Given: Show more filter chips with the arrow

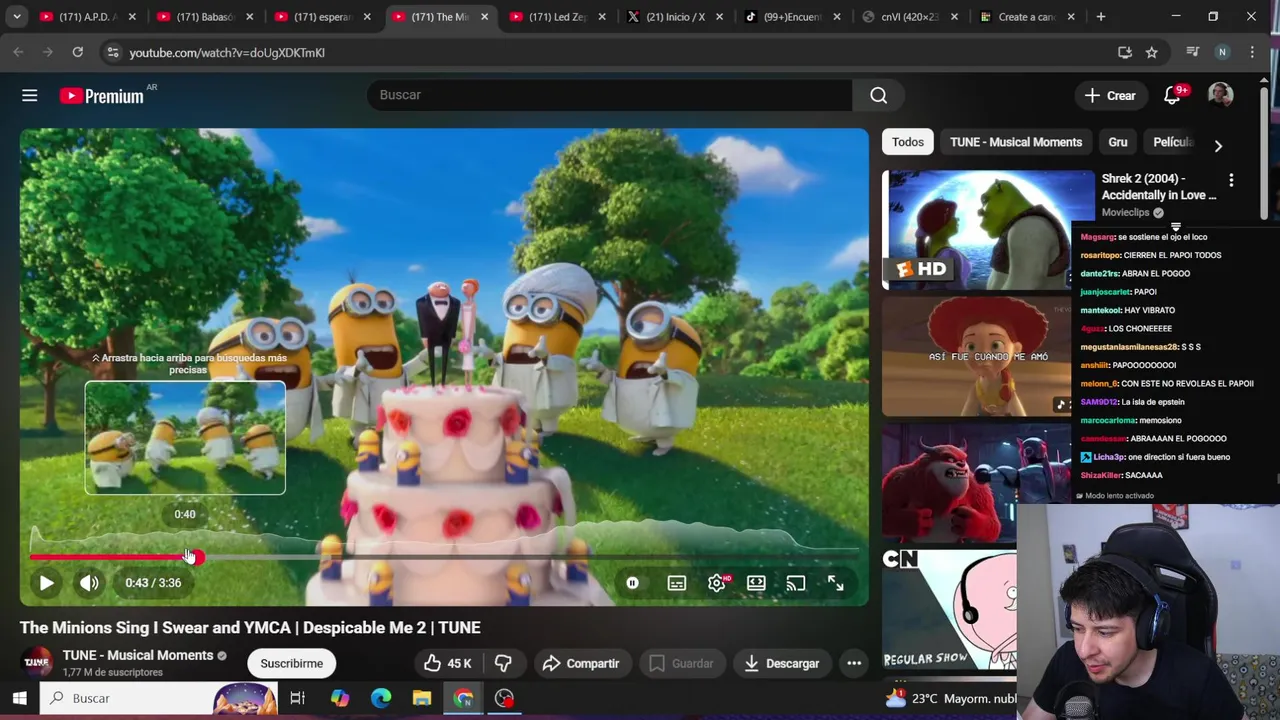Looking at the screenshot, I should click(1218, 145).
